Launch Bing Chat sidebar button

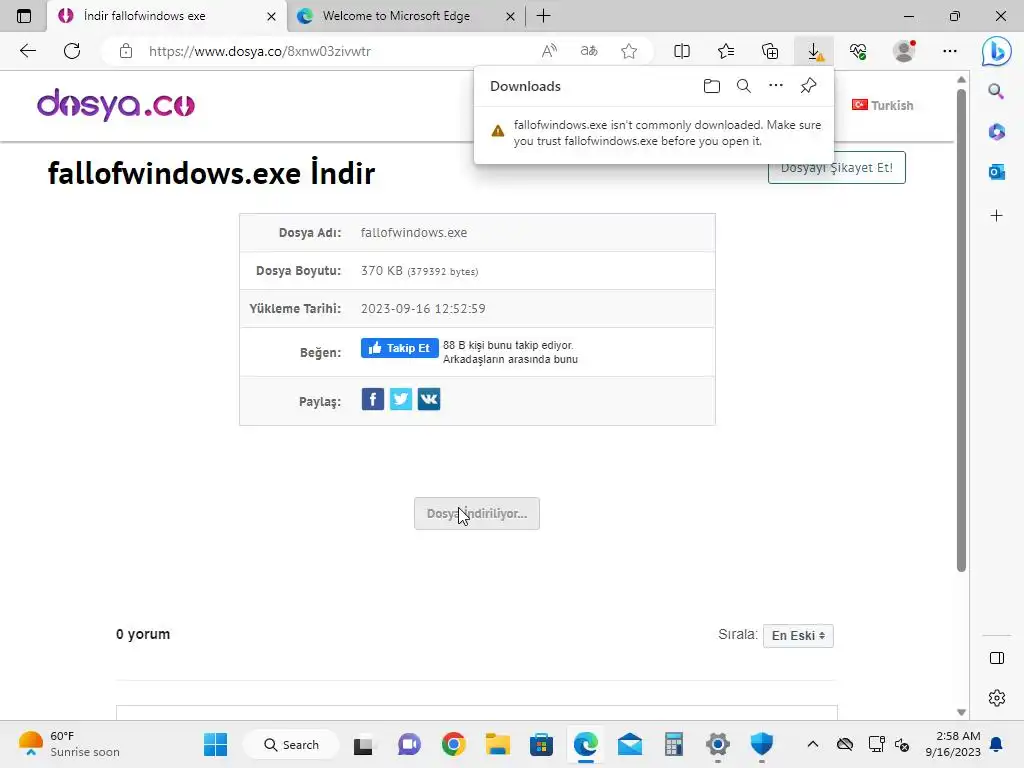[996, 52]
